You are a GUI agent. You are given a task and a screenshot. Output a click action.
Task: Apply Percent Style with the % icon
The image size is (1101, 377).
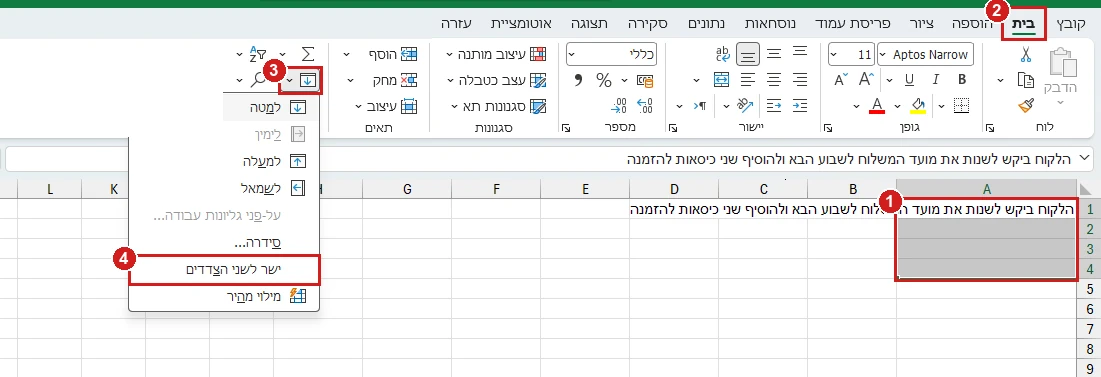tap(604, 80)
